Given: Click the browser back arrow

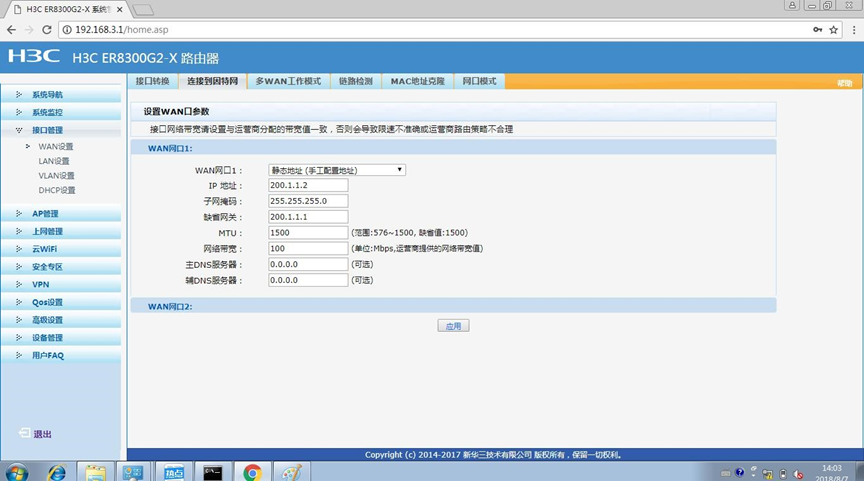Looking at the screenshot, I should click(12, 30).
